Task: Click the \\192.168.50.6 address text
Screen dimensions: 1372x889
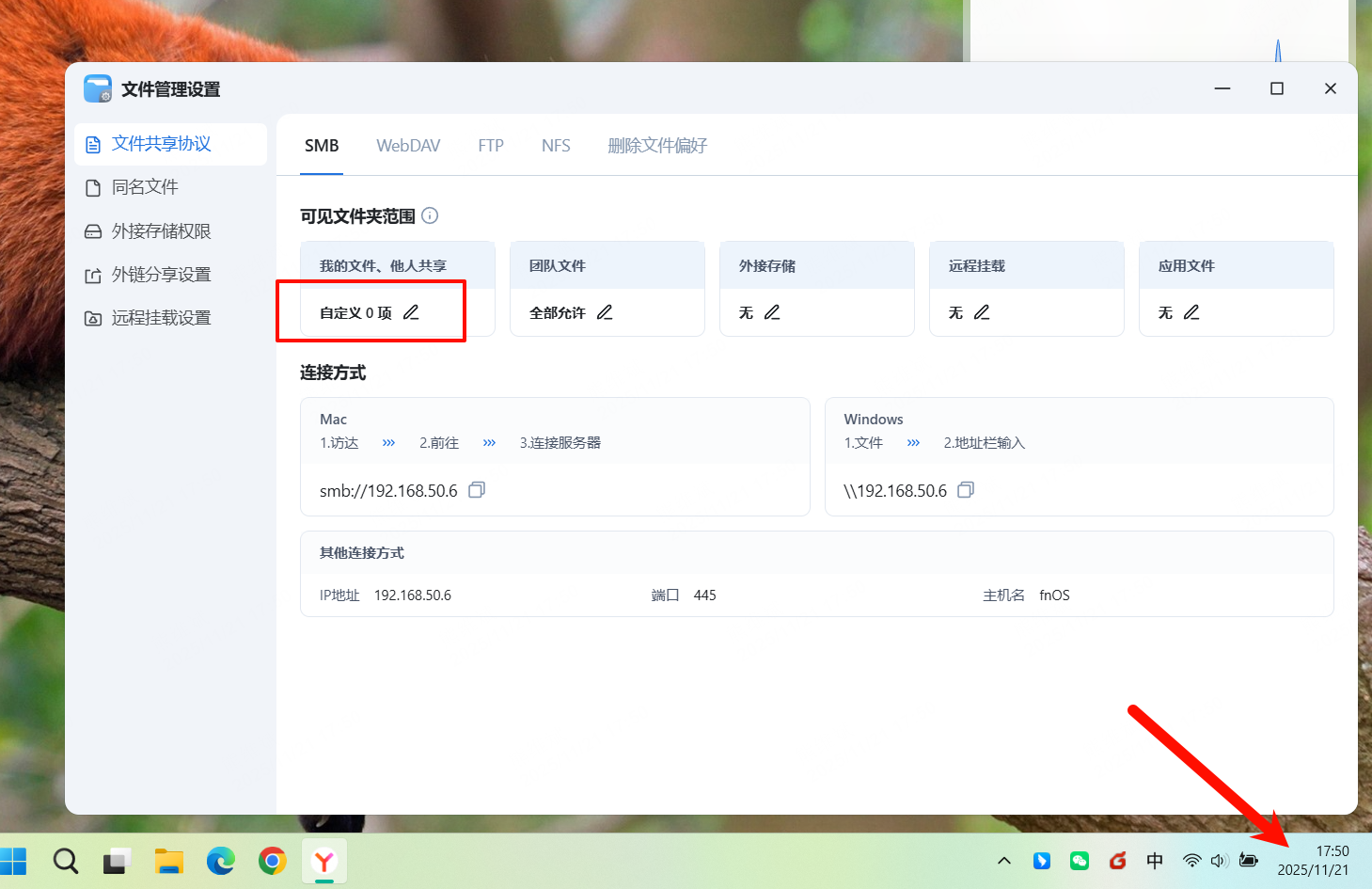Action: [x=895, y=491]
